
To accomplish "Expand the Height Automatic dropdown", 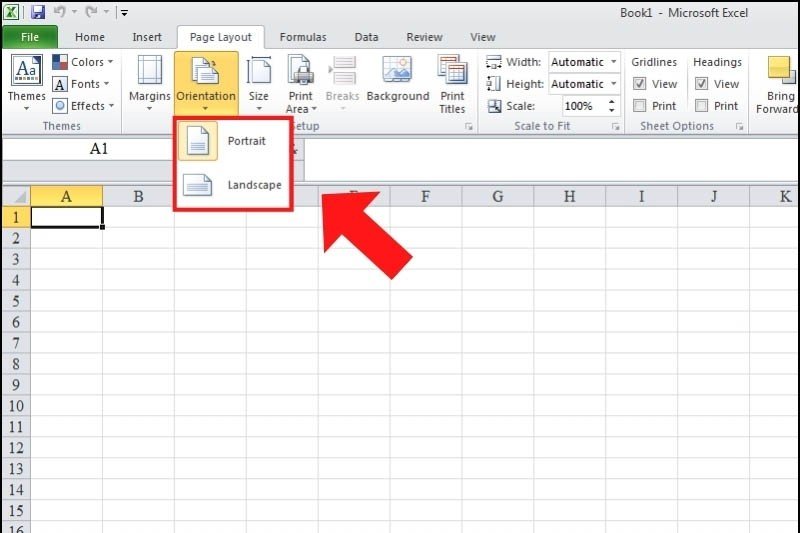I will pos(613,84).
